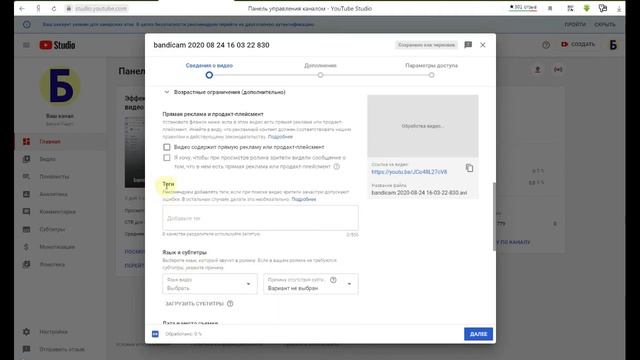
Task: Open Субтитры in the sidebar
Action: 60,229
